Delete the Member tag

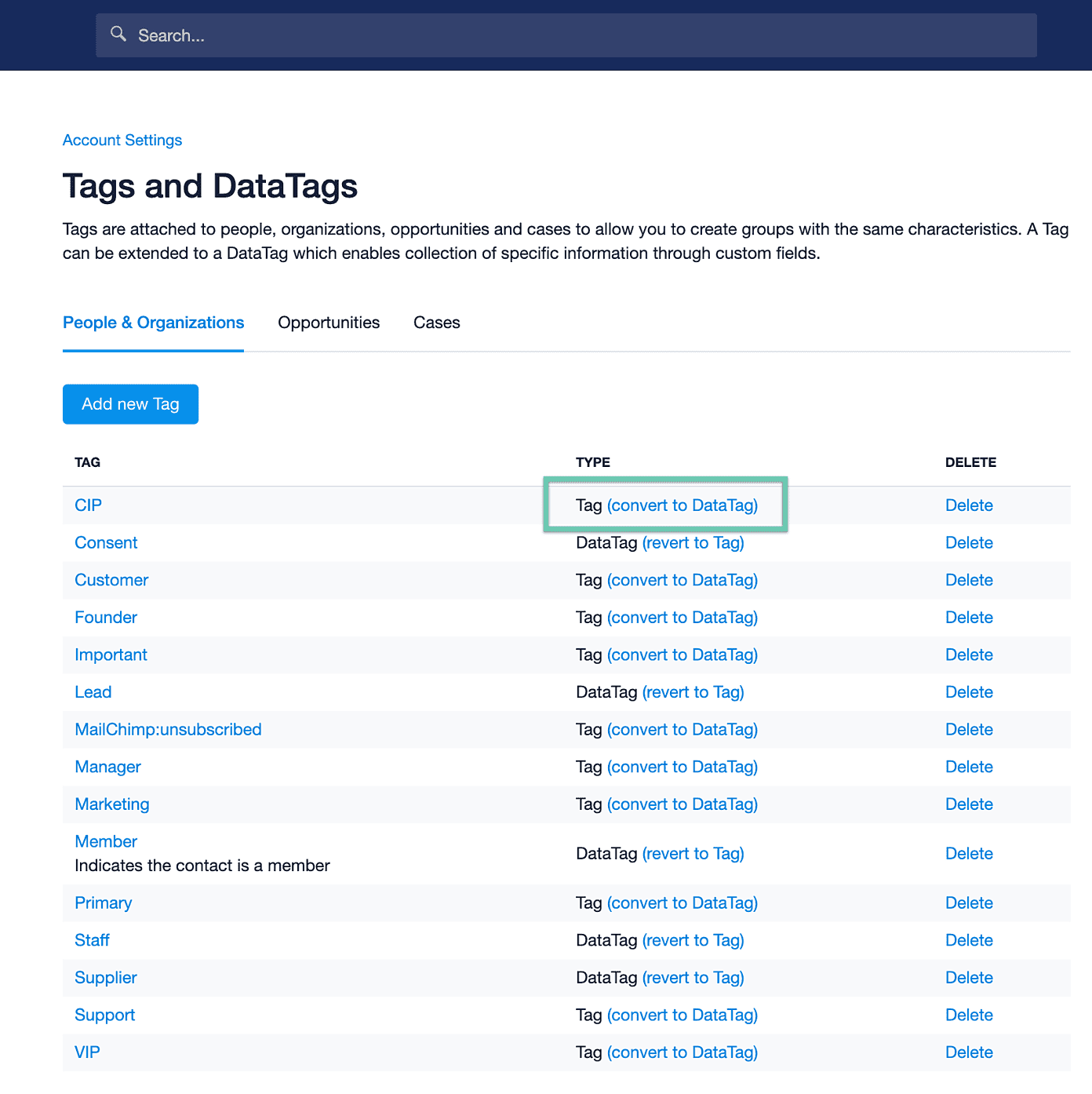[x=969, y=854]
